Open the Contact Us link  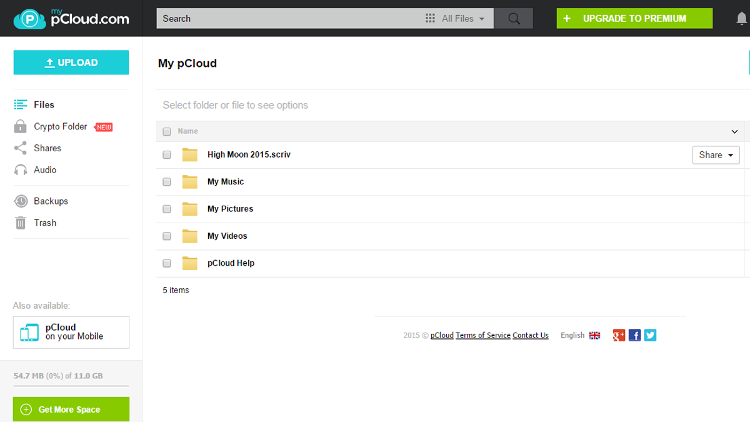click(530, 335)
